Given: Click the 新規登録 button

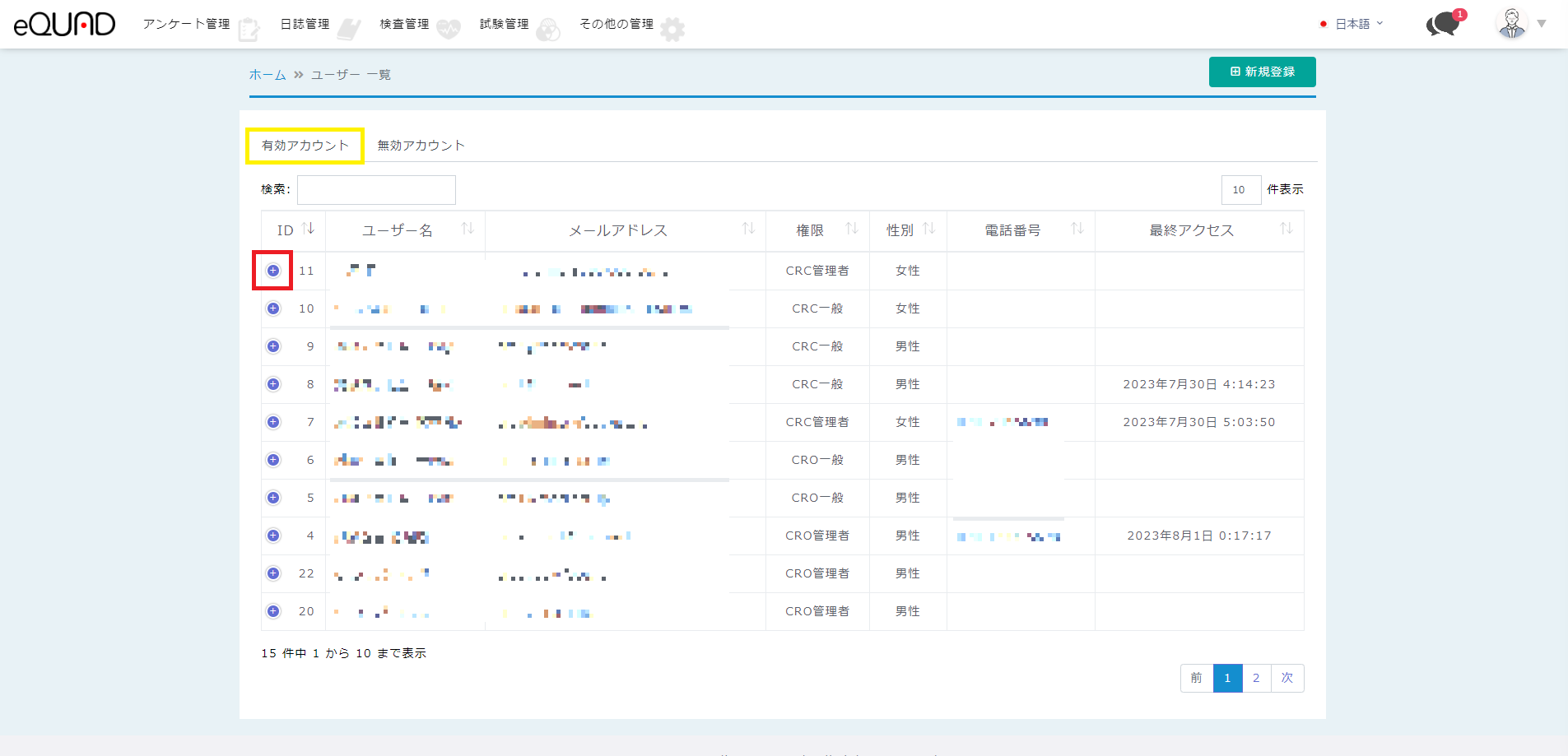Looking at the screenshot, I should (1262, 72).
